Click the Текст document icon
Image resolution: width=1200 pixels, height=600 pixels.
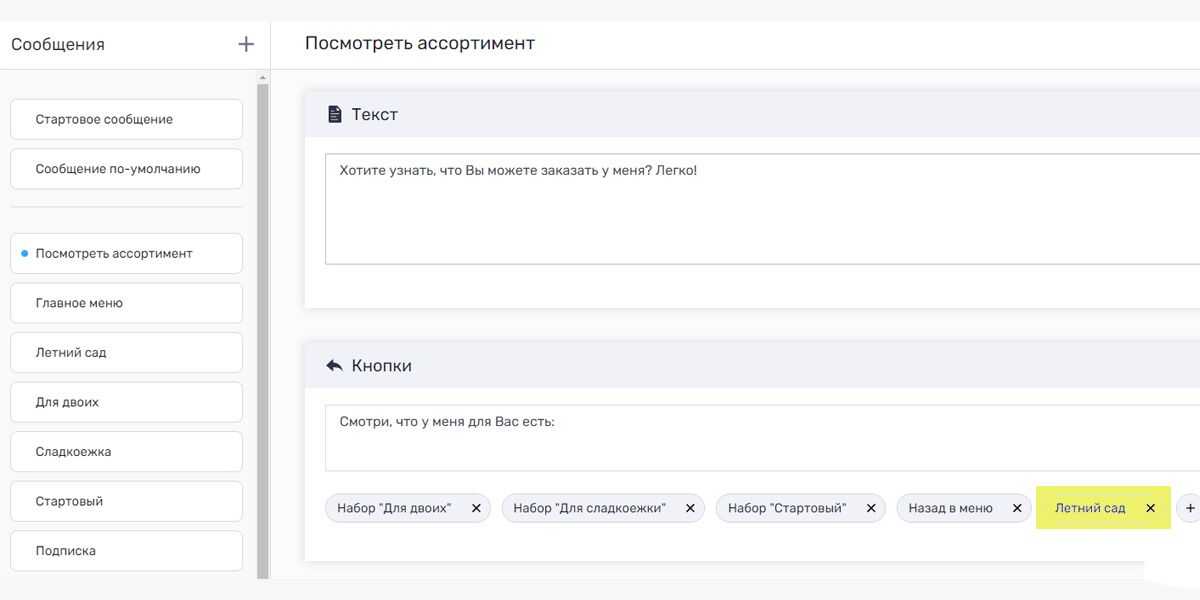tap(335, 114)
